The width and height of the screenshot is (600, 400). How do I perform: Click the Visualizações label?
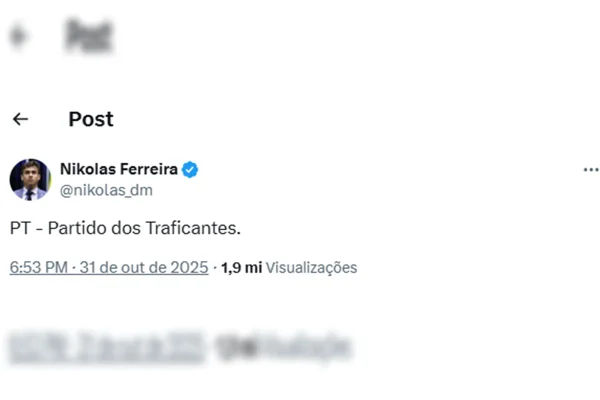point(311,267)
